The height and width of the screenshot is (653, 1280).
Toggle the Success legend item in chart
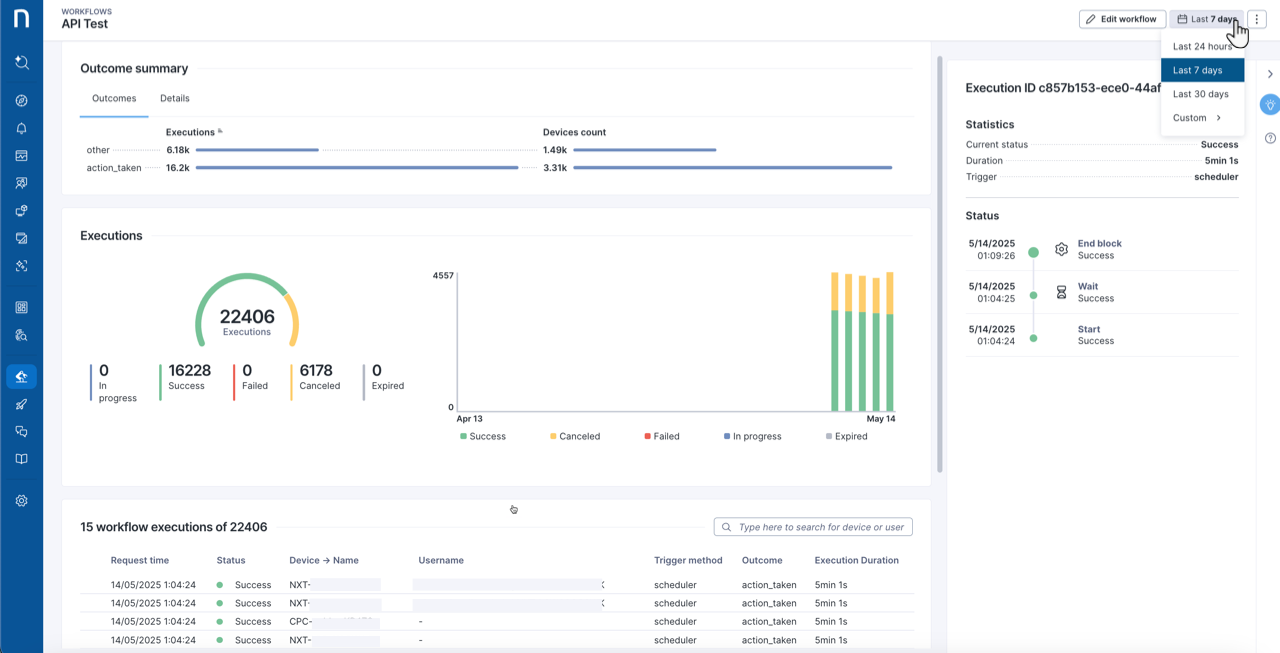(x=482, y=437)
